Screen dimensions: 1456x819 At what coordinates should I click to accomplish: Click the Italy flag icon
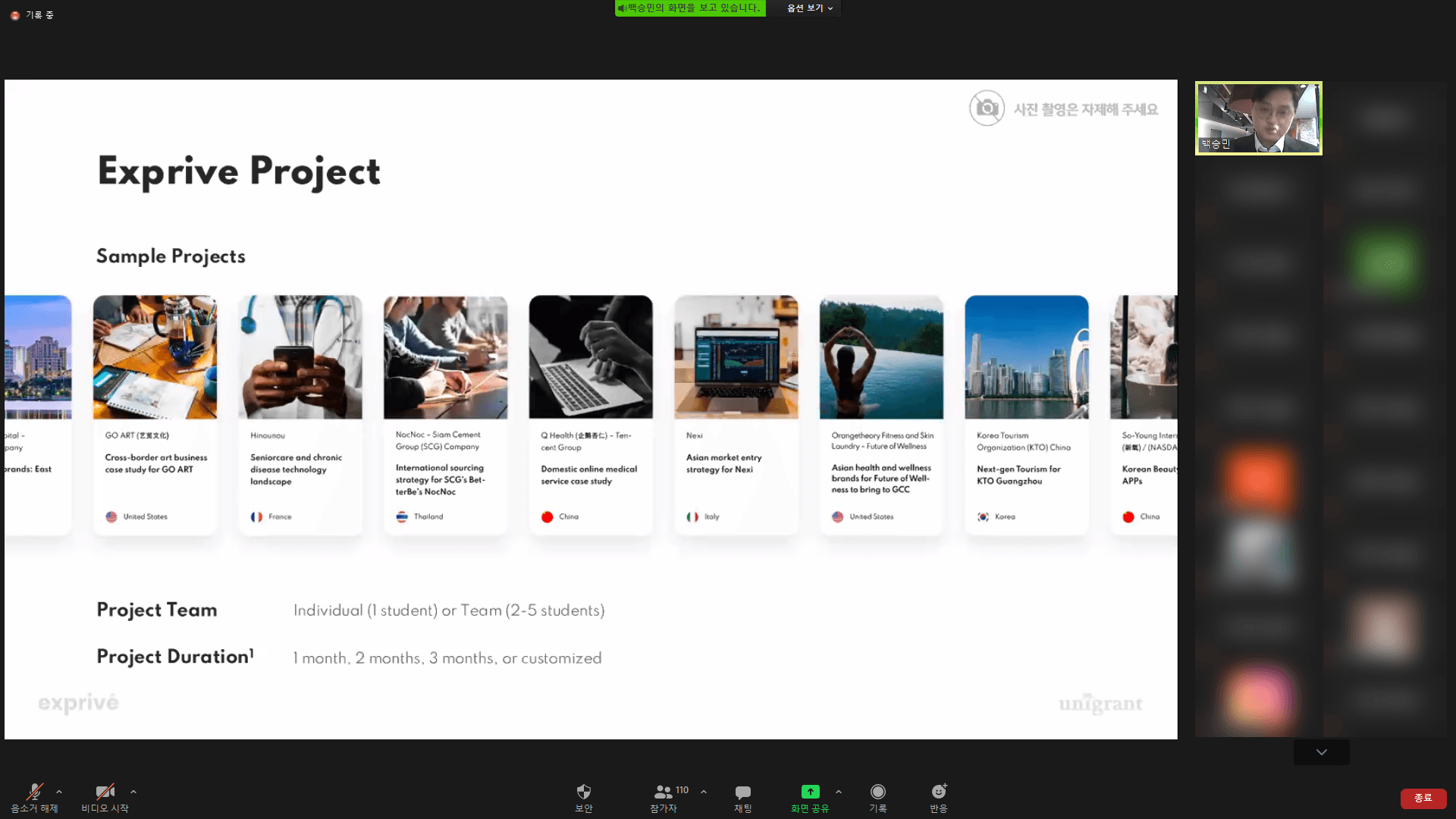click(x=692, y=517)
